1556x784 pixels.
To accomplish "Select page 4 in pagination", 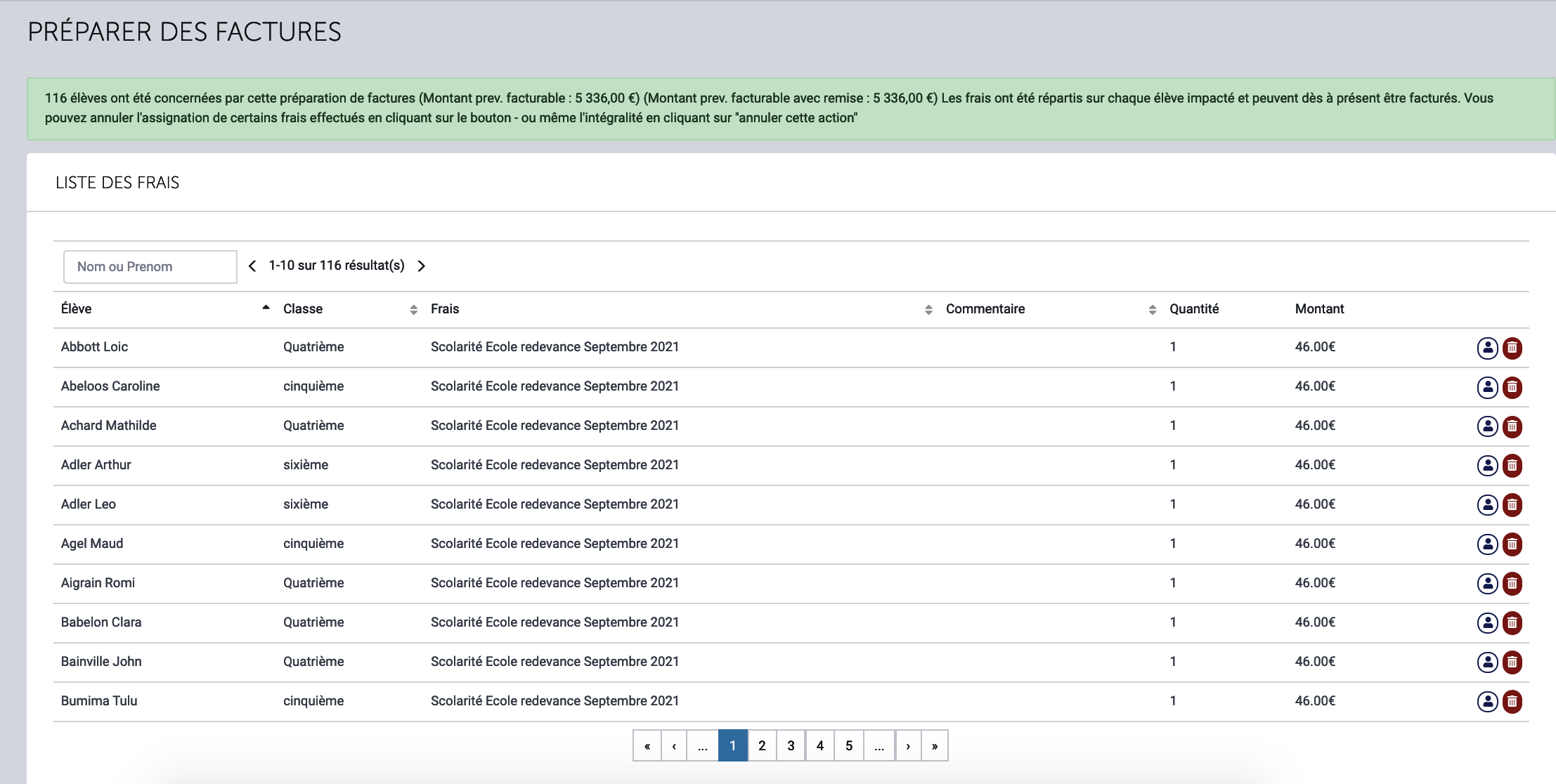I will point(819,745).
